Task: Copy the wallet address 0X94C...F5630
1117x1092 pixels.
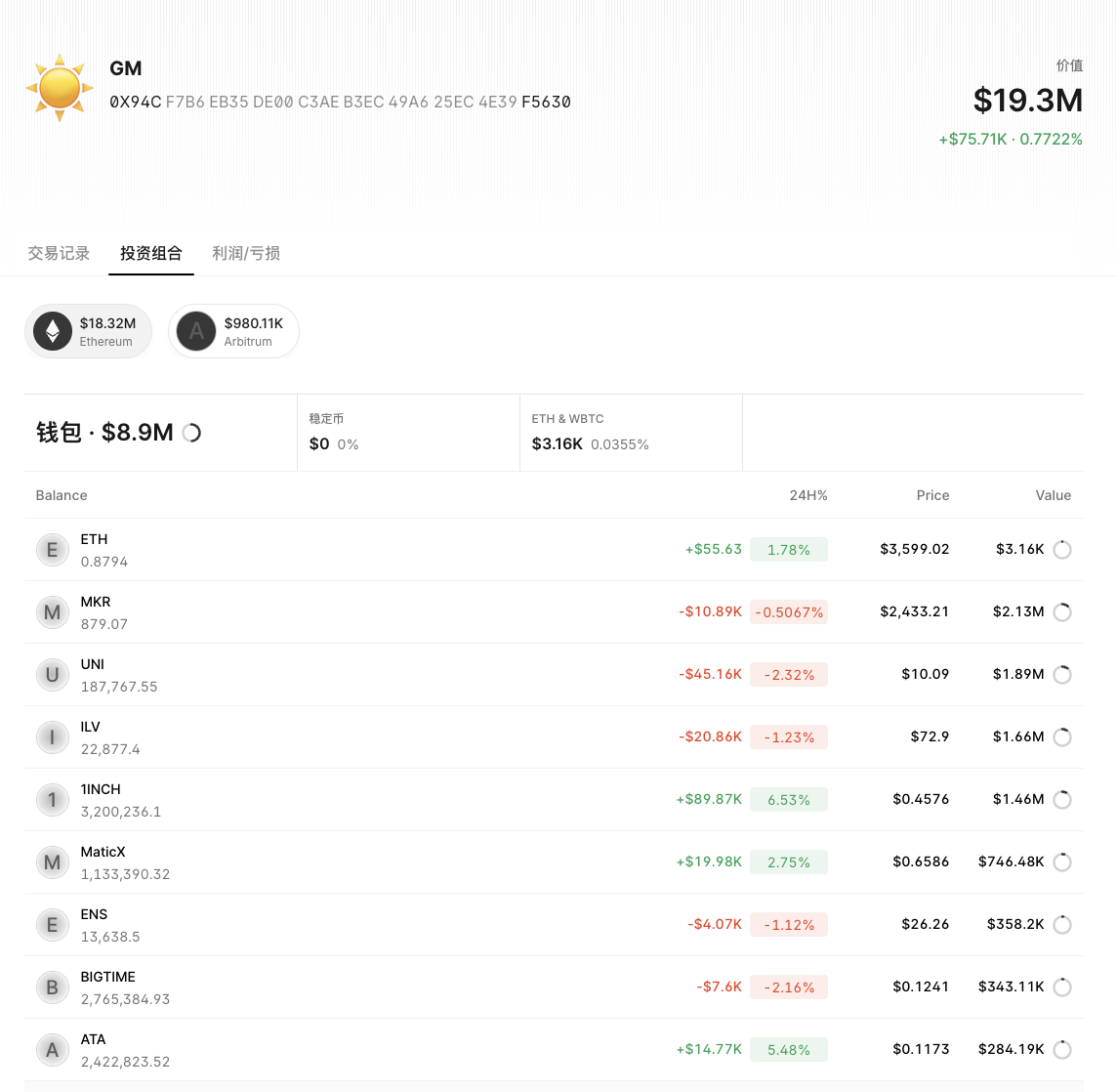Action: [340, 102]
